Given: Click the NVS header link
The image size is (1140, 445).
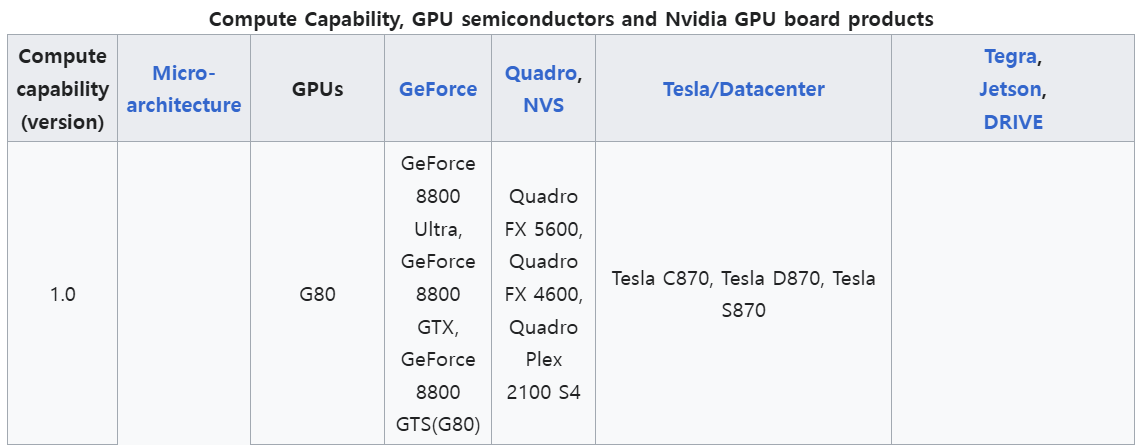Looking at the screenshot, I should (543, 105).
